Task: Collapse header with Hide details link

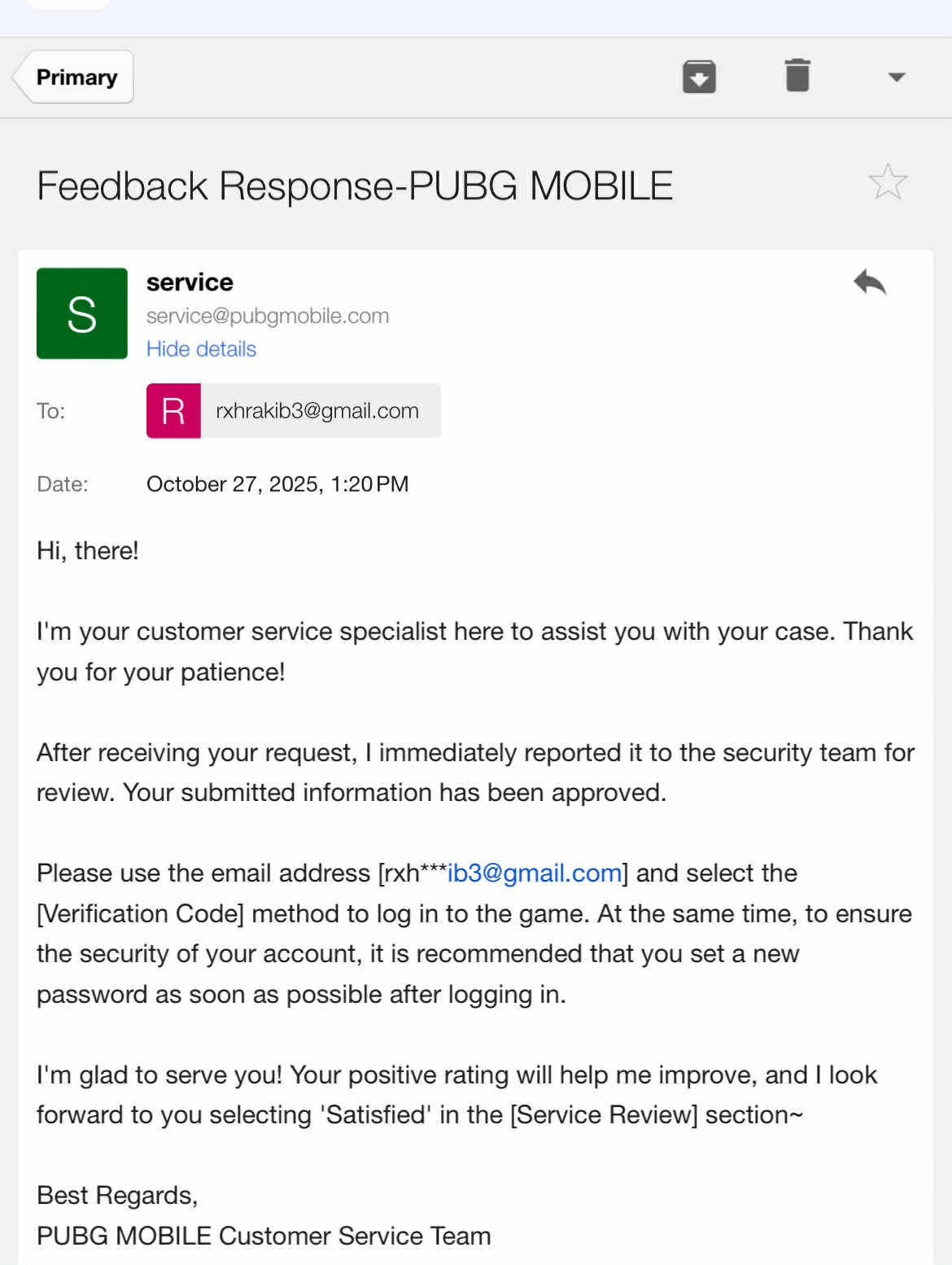Action: pos(201,349)
